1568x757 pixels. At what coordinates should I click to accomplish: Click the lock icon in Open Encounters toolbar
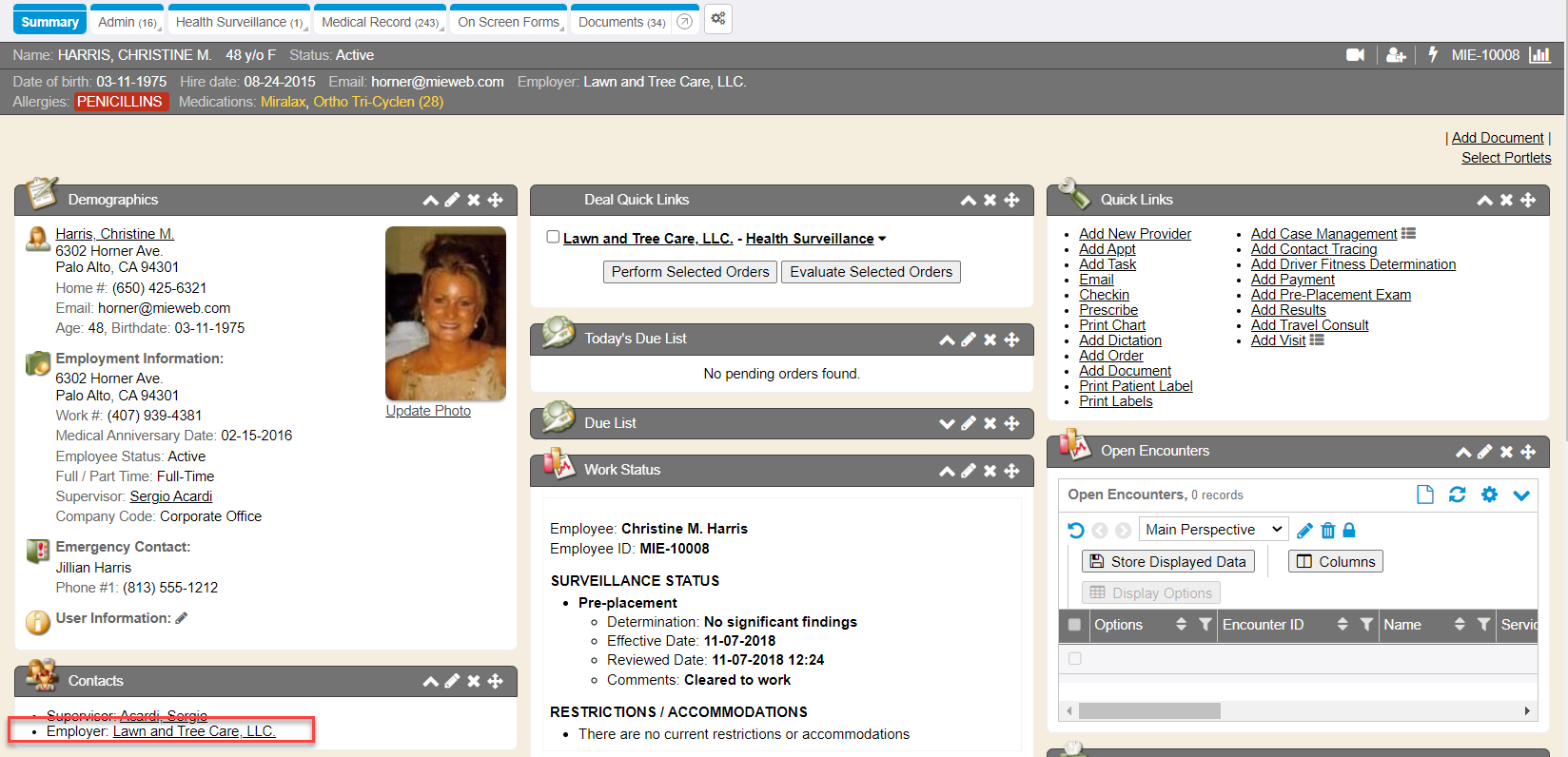point(1348,531)
